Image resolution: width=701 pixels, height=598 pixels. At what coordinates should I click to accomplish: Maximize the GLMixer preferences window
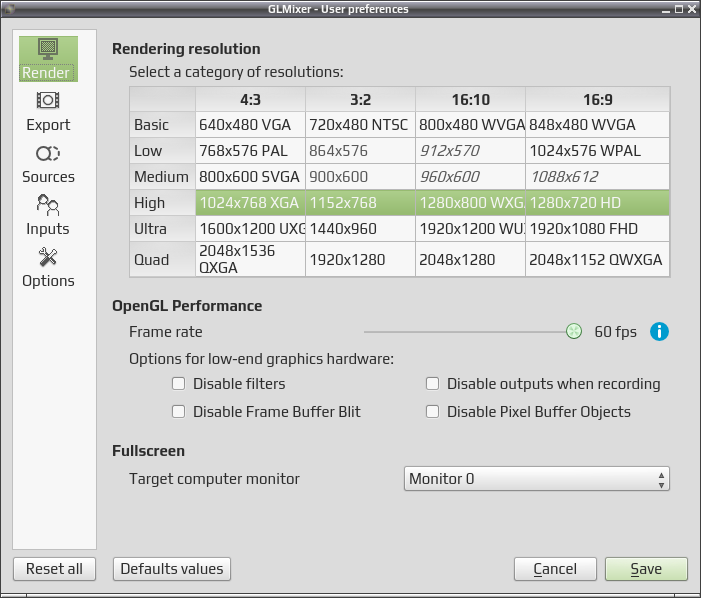tap(679, 9)
